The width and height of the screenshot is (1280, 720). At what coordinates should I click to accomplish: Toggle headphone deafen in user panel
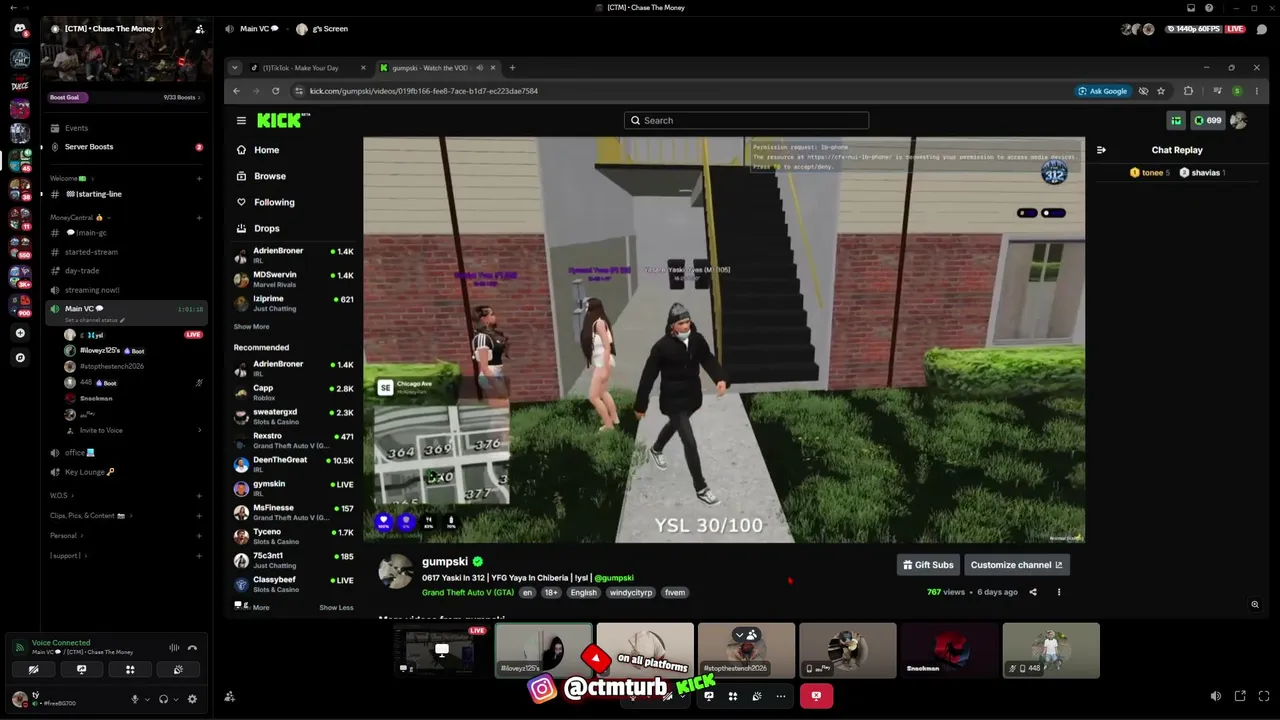coord(164,699)
